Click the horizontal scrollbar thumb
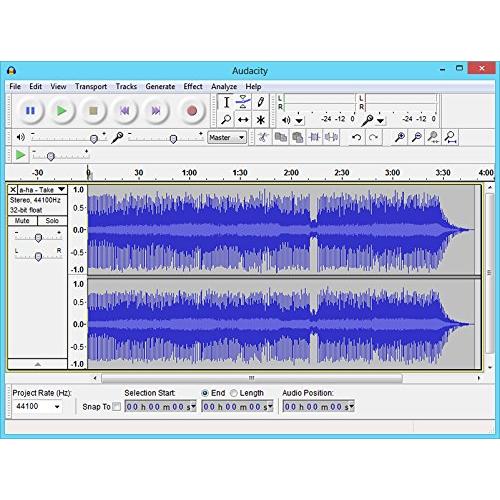The height and width of the screenshot is (500, 500). pyautogui.click(x=252, y=378)
